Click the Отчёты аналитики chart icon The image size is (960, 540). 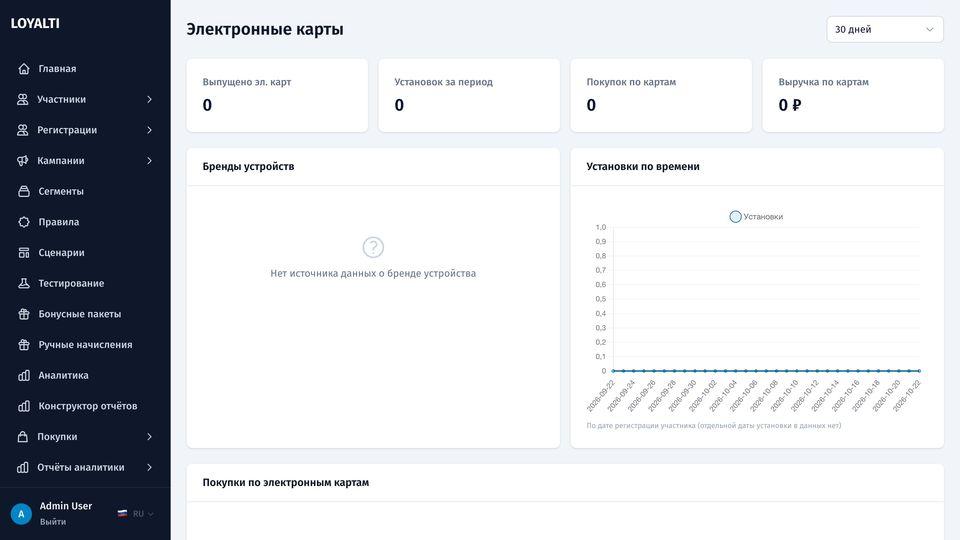[x=23, y=467]
